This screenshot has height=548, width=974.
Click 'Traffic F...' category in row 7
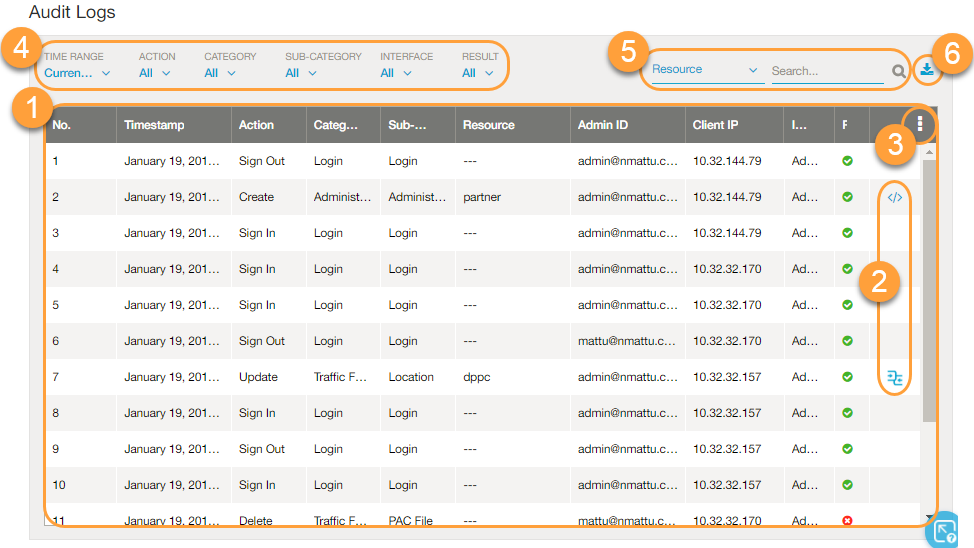click(340, 377)
